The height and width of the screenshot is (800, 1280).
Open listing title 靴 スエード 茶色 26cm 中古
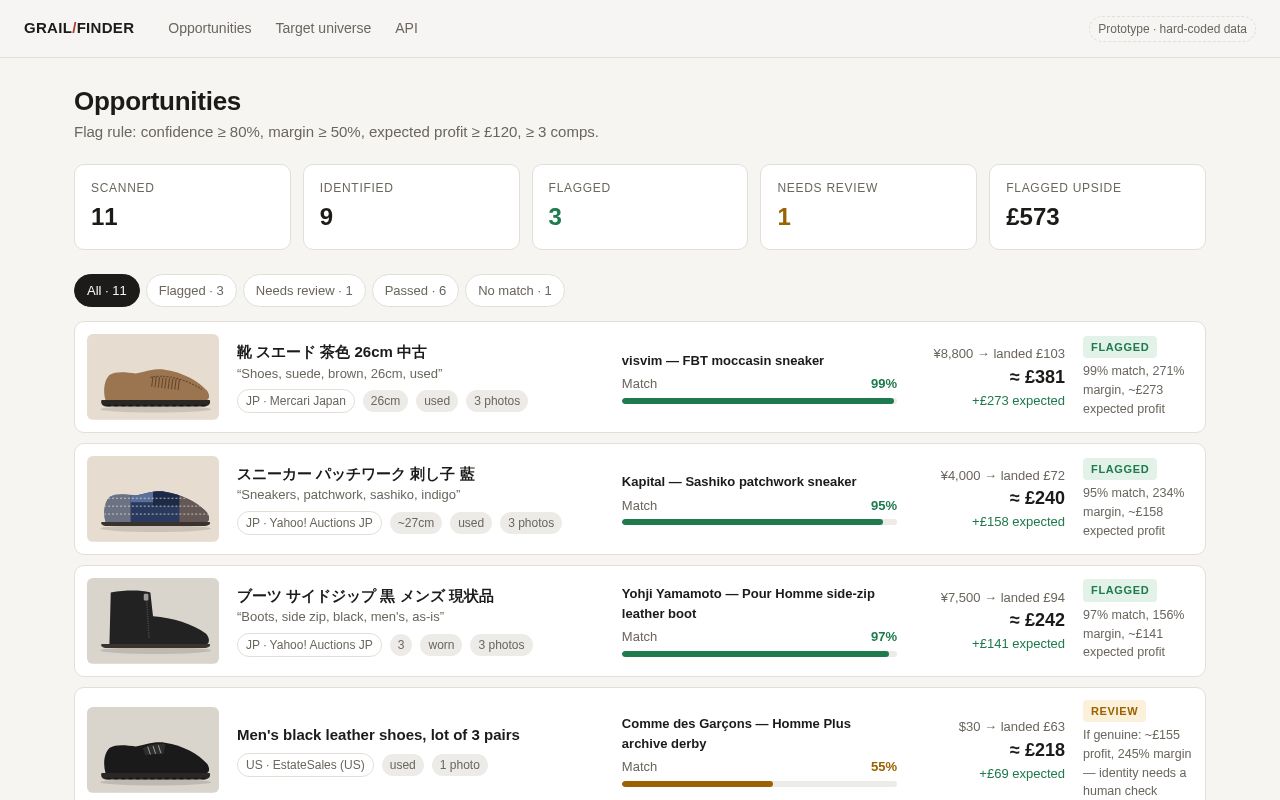click(332, 352)
